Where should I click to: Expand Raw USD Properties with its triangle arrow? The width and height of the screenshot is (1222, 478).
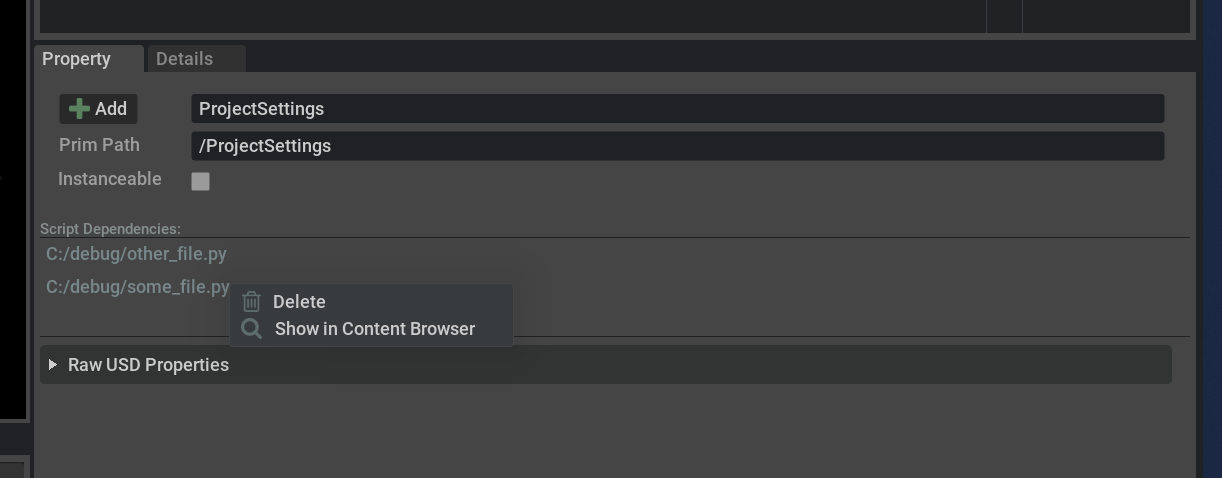53,365
